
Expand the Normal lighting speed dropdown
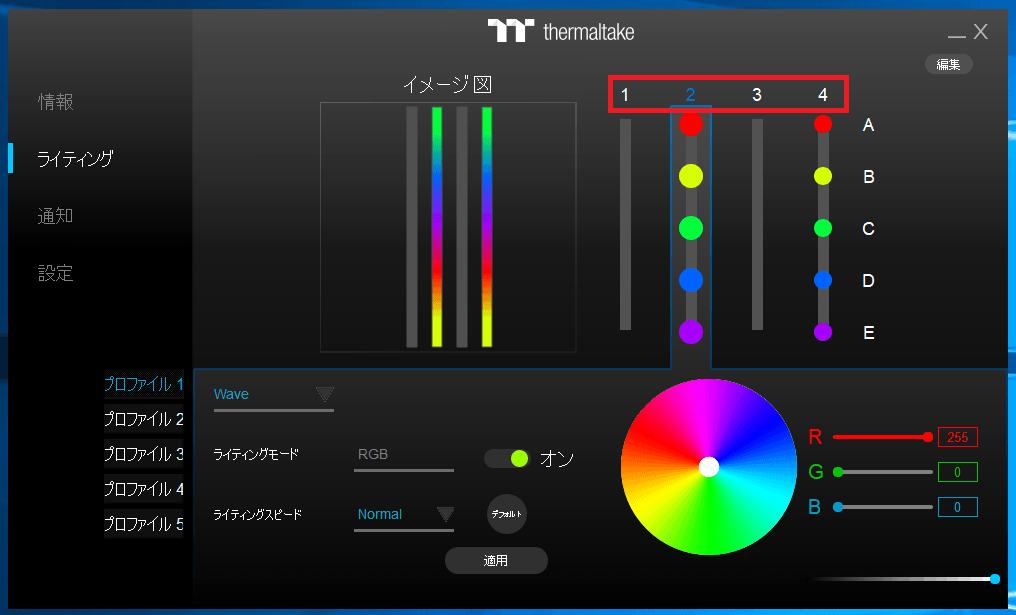click(x=404, y=514)
